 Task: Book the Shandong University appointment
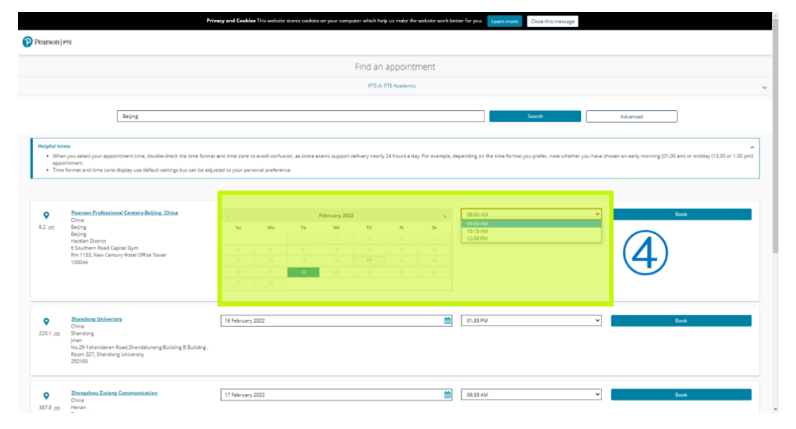tap(681, 320)
